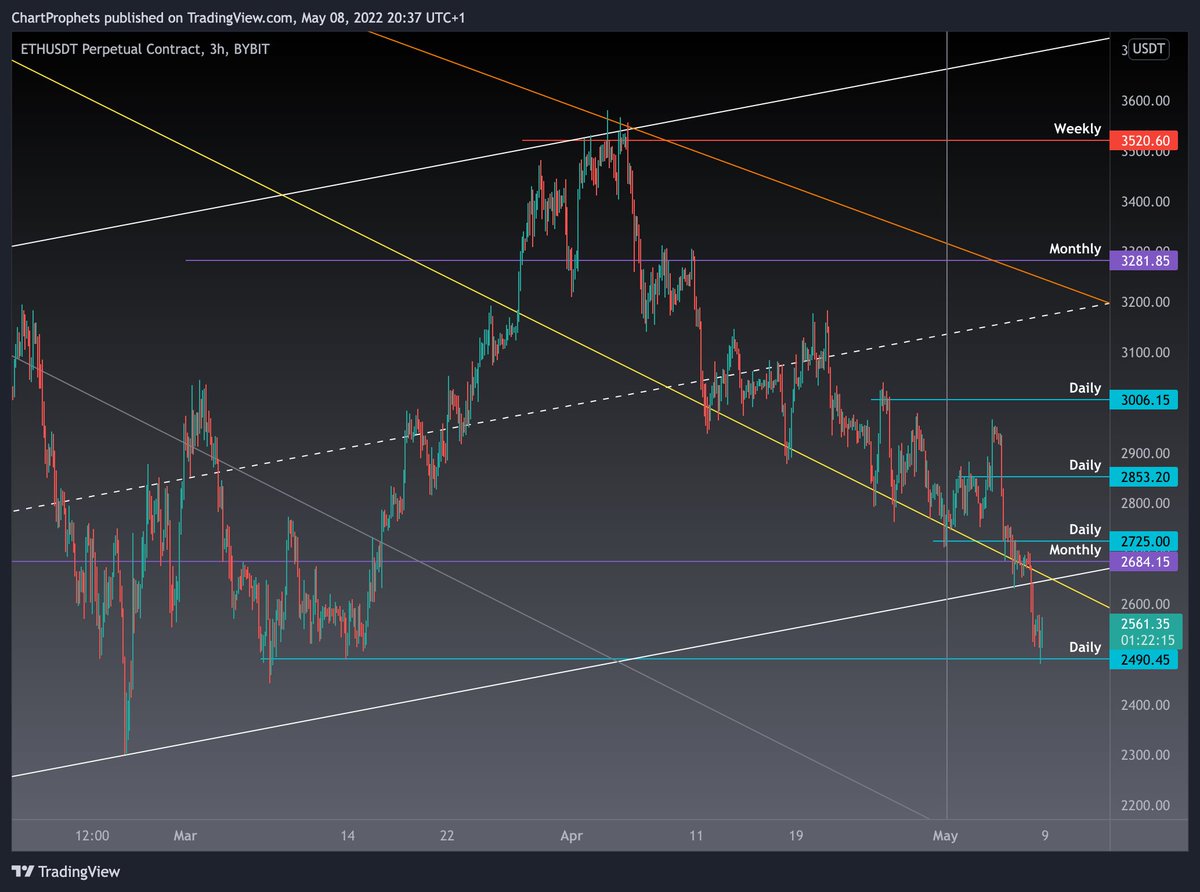This screenshot has width=1200, height=892.
Task: Click the Monthly 3281.85 price label
Action: (1144, 261)
